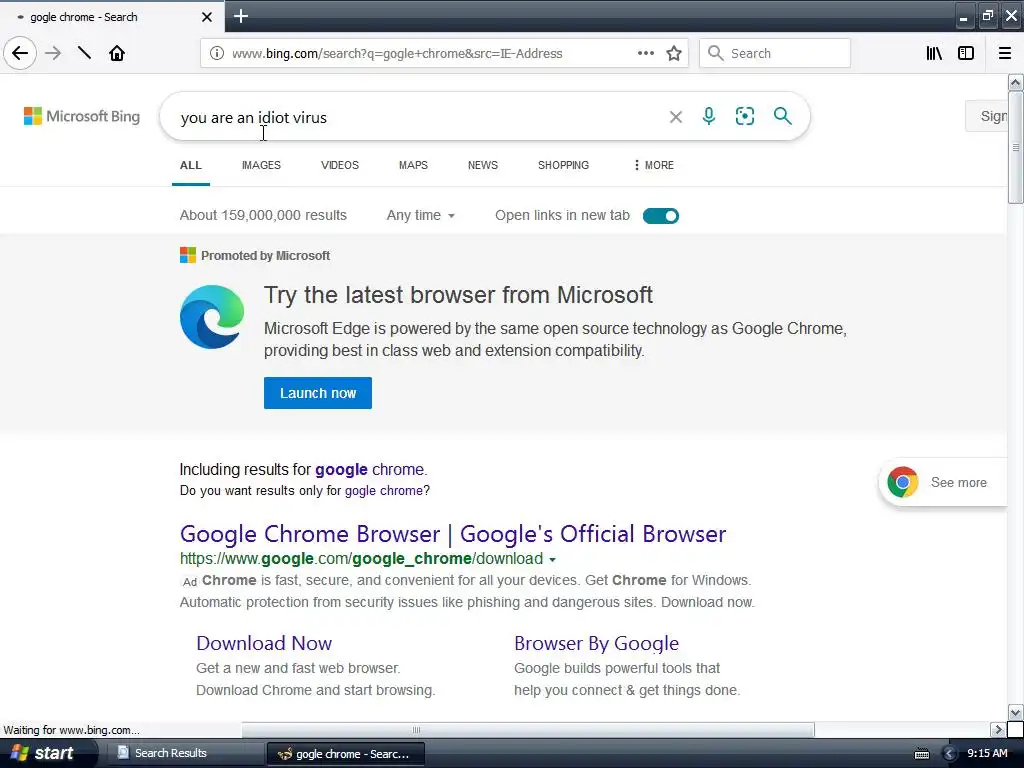Screen dimensions: 1024x768
Task: Click the Microsoft Edge logo in promotion
Action: click(x=212, y=317)
